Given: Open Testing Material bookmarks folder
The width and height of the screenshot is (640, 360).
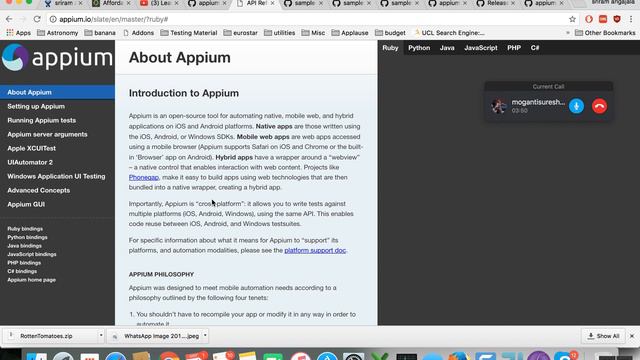Looking at the screenshot, I should (189, 33).
